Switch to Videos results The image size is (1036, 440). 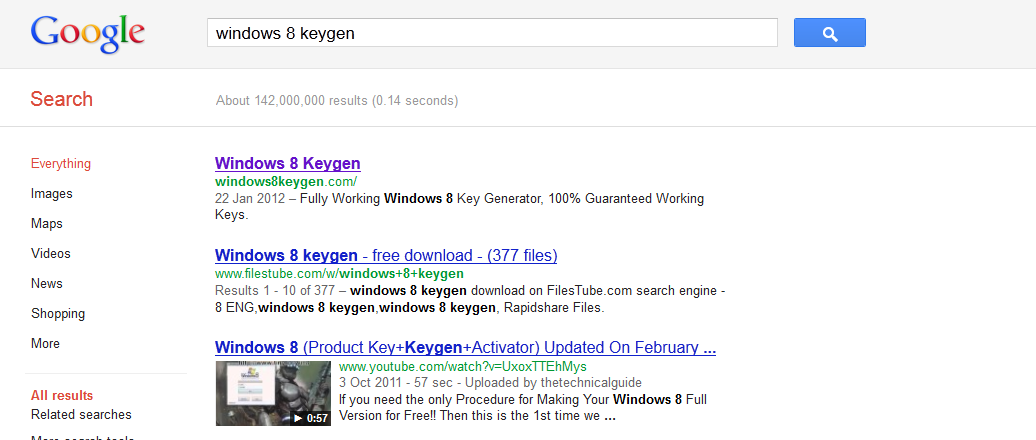pos(51,254)
